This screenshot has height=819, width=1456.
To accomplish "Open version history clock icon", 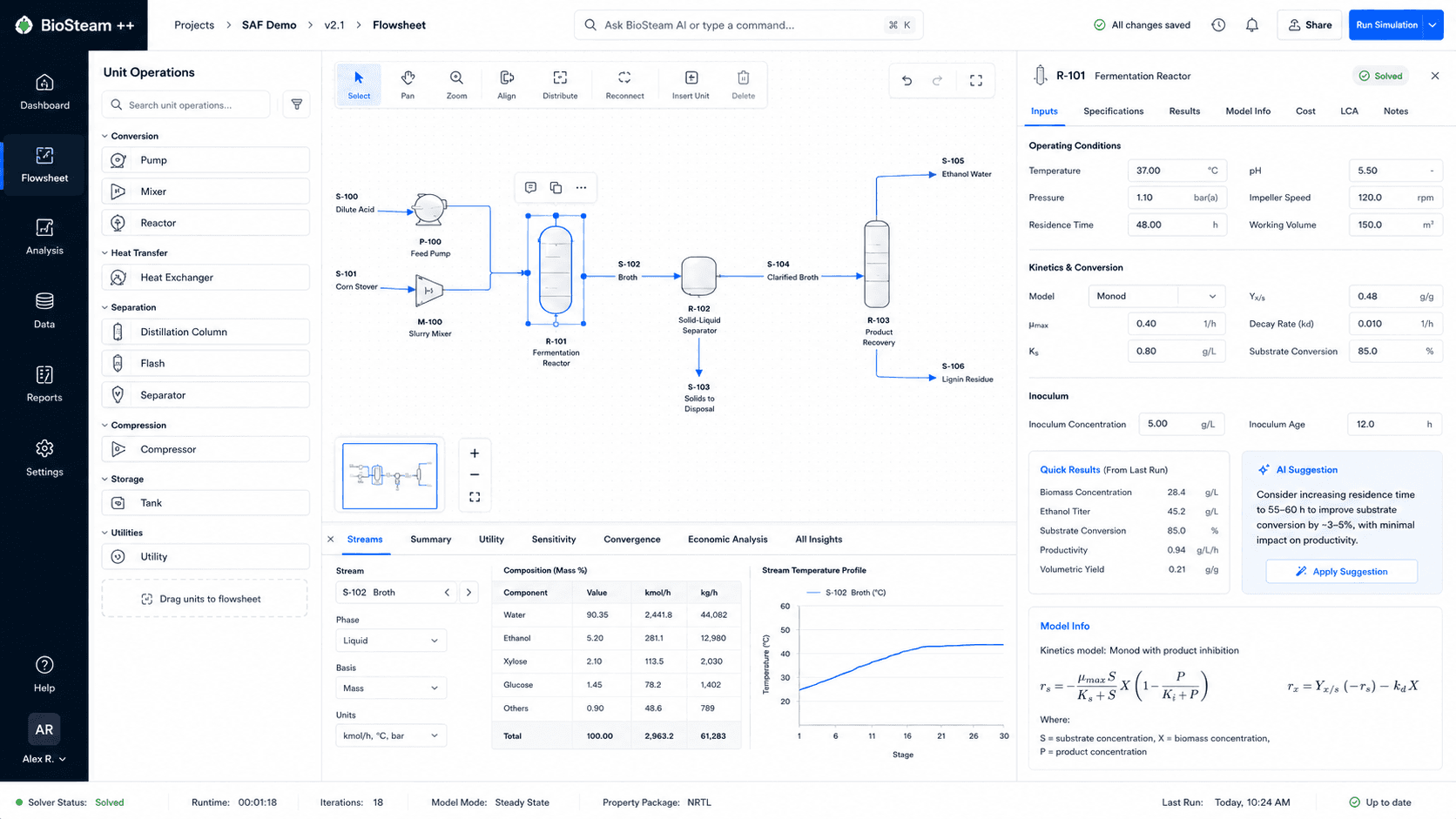I will coord(1218,25).
